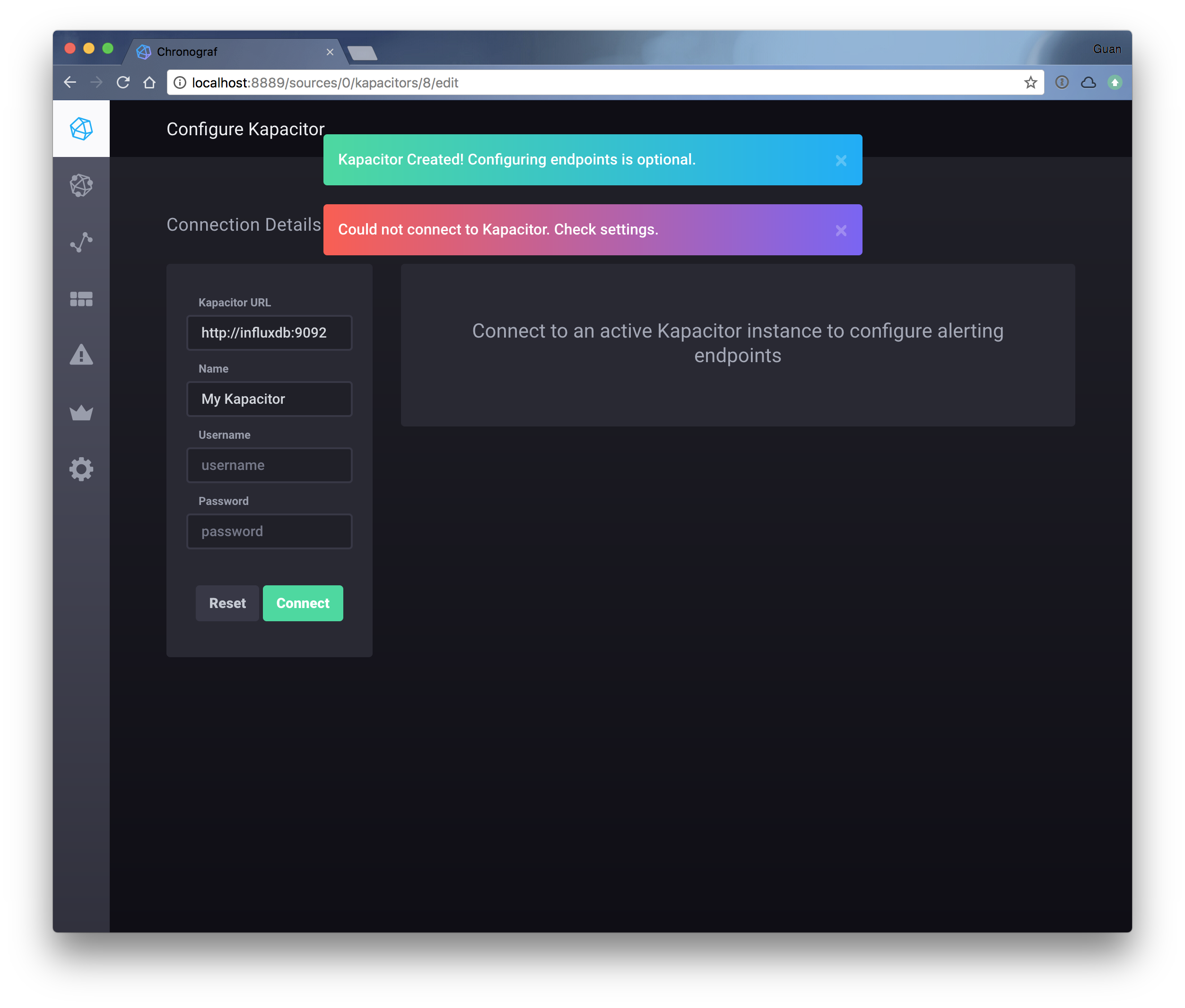Reload the page using the refresh icon
The height and width of the screenshot is (1008, 1185).
pyautogui.click(x=123, y=82)
